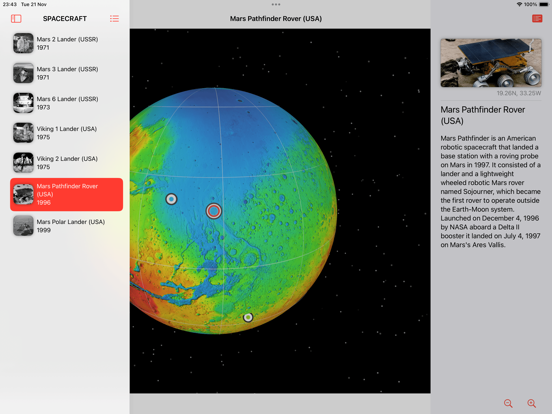Select Mars Pathfinder Rover (USA) row
This screenshot has width=552, height=414.
[x=67, y=194]
